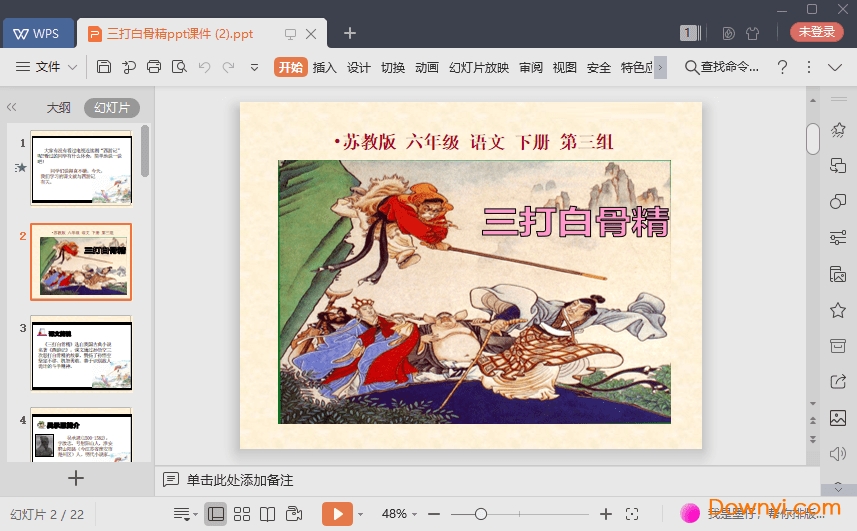Switch to the 幻灯片 thumbnails view
The width and height of the screenshot is (857, 531).
pos(111,108)
